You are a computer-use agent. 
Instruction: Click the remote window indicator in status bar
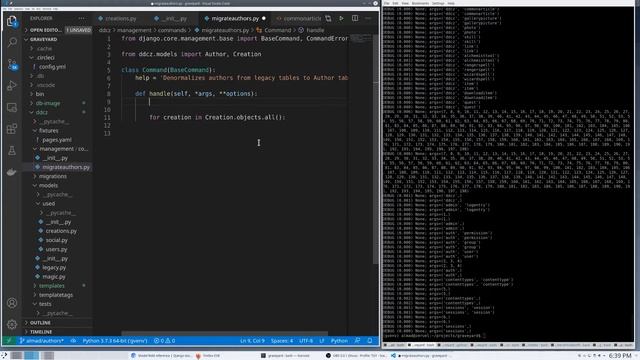tap(9, 340)
